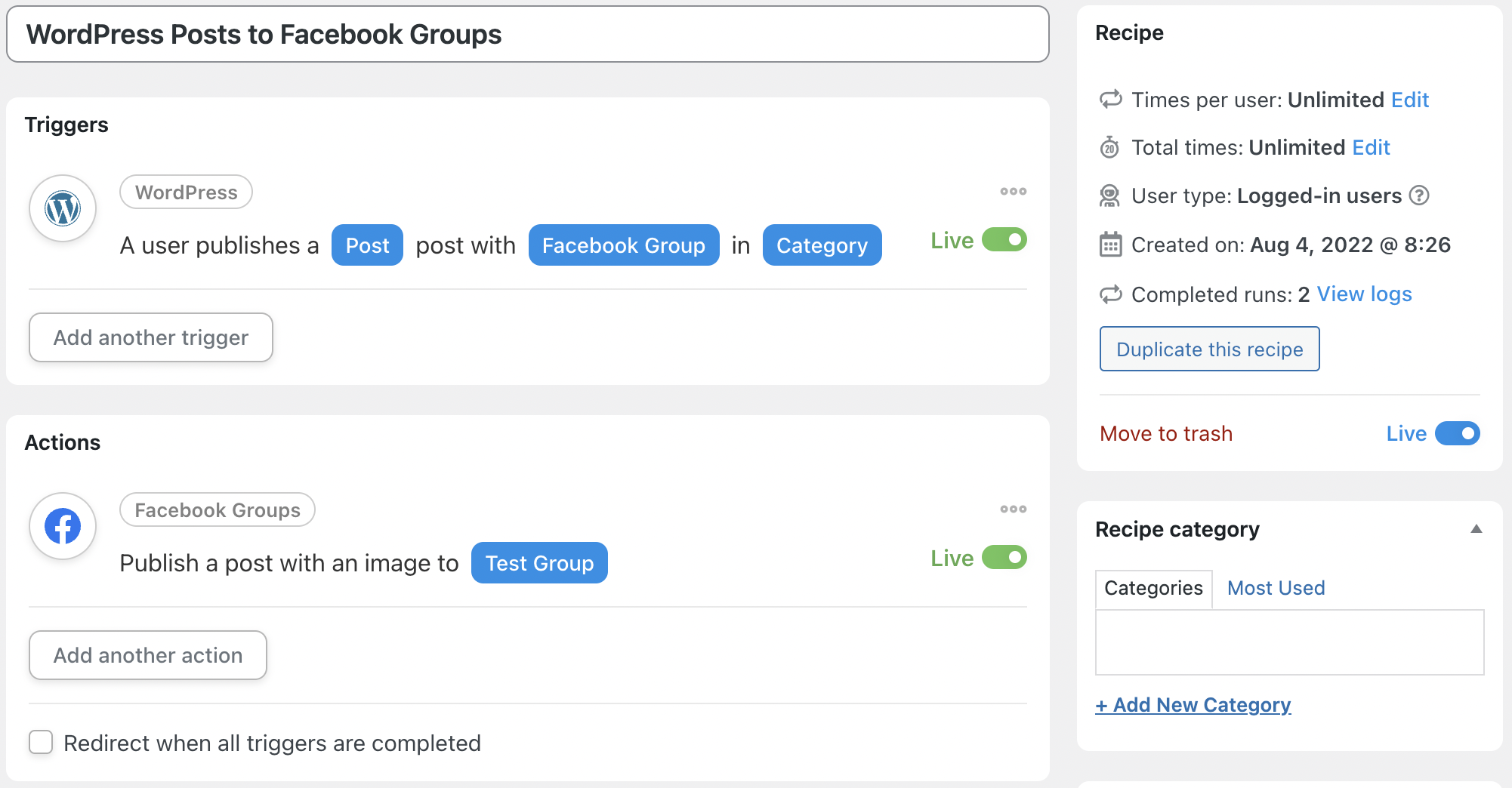The image size is (1512, 788).
Task: Switch to the Categories tab
Action: (1153, 589)
